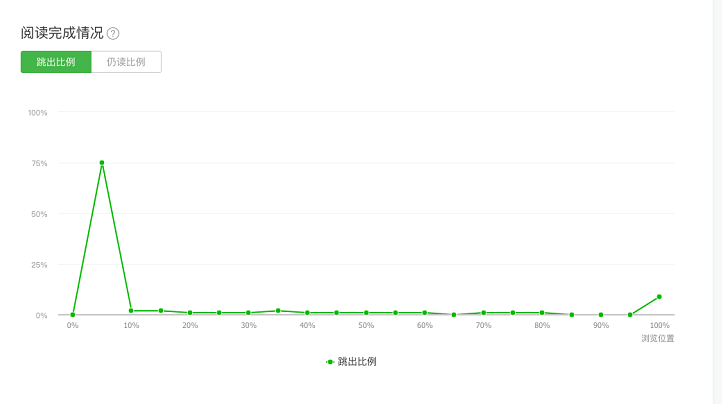Click the data point at 20% position
This screenshot has width=722, height=404.
click(190, 313)
